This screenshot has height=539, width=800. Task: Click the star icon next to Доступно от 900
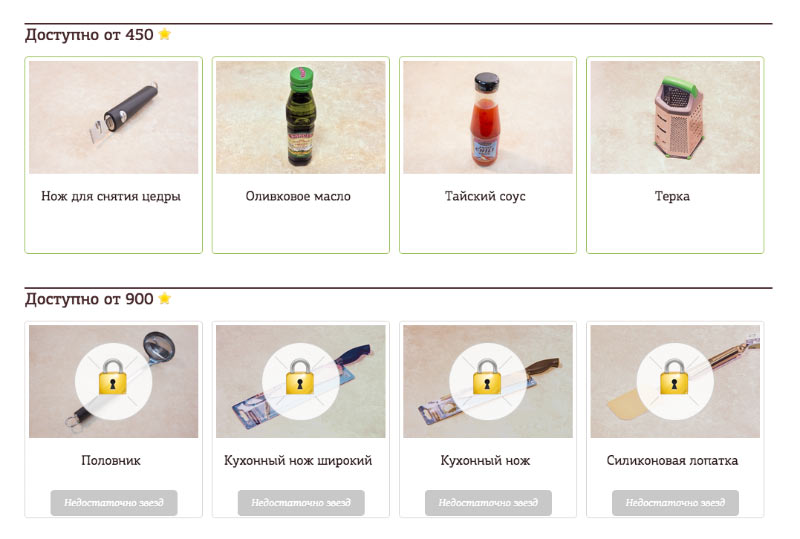165,298
